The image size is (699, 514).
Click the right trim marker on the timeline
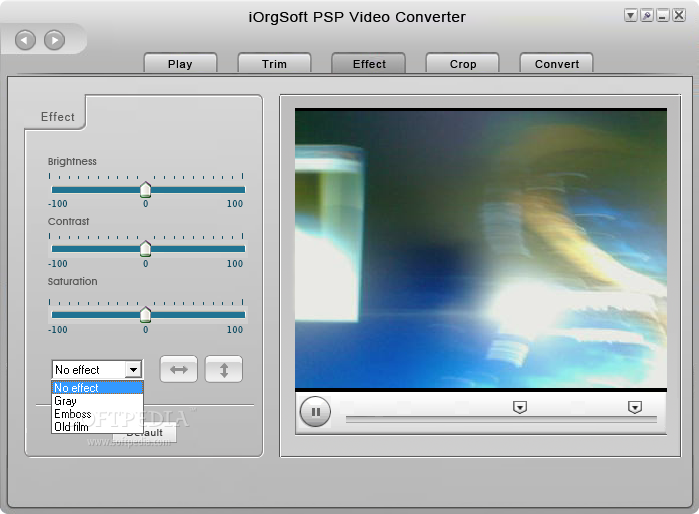pos(635,407)
